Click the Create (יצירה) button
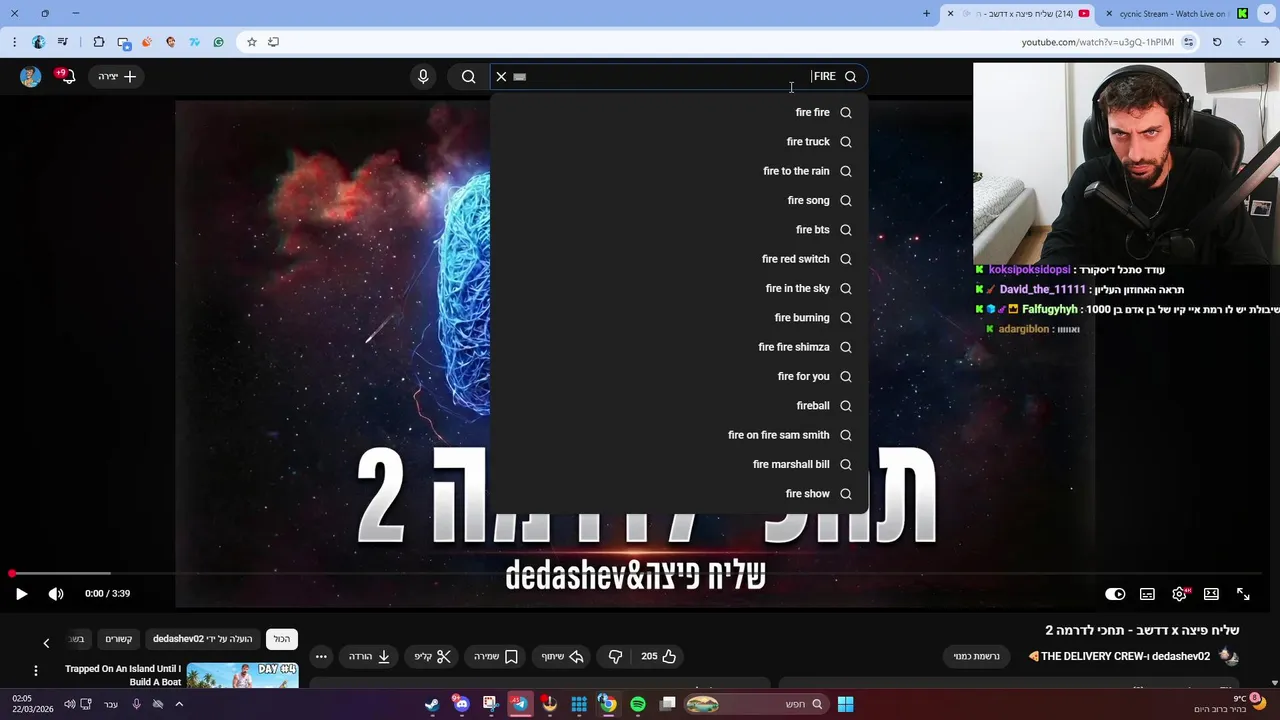1280x720 pixels. [x=117, y=76]
